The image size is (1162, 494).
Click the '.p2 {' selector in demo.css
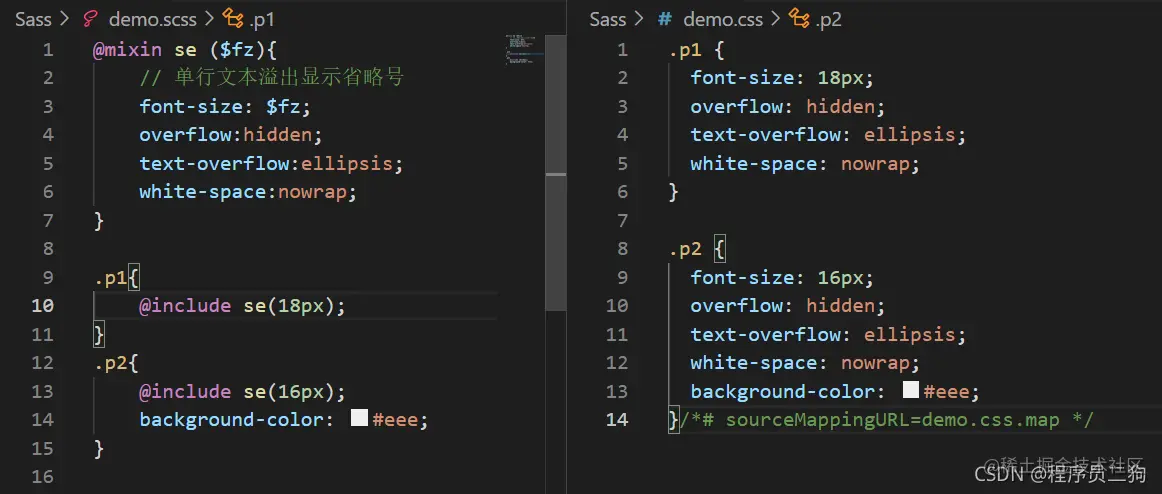pos(696,248)
